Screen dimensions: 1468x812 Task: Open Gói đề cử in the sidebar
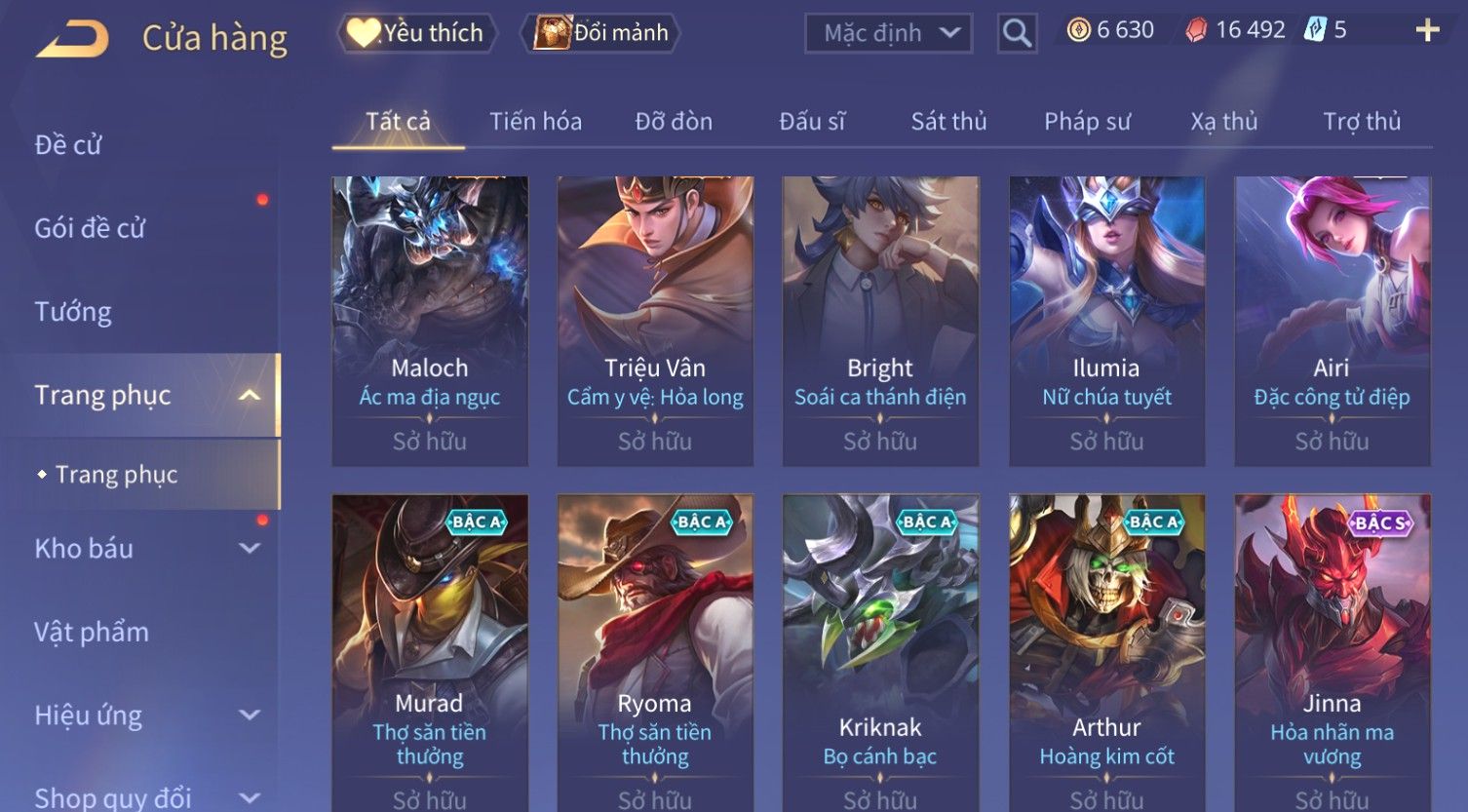click(90, 228)
